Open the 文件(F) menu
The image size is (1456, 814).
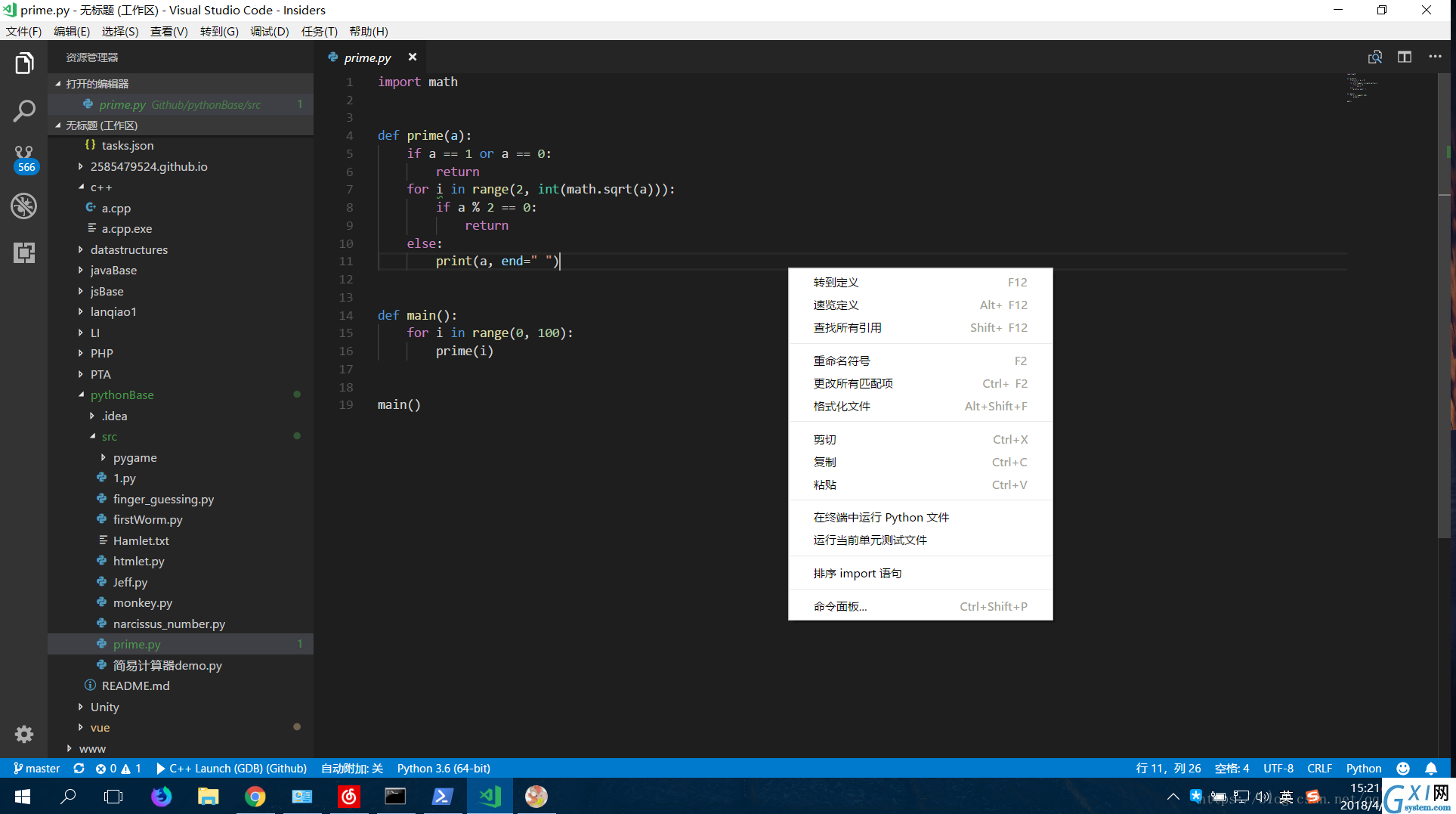23,31
